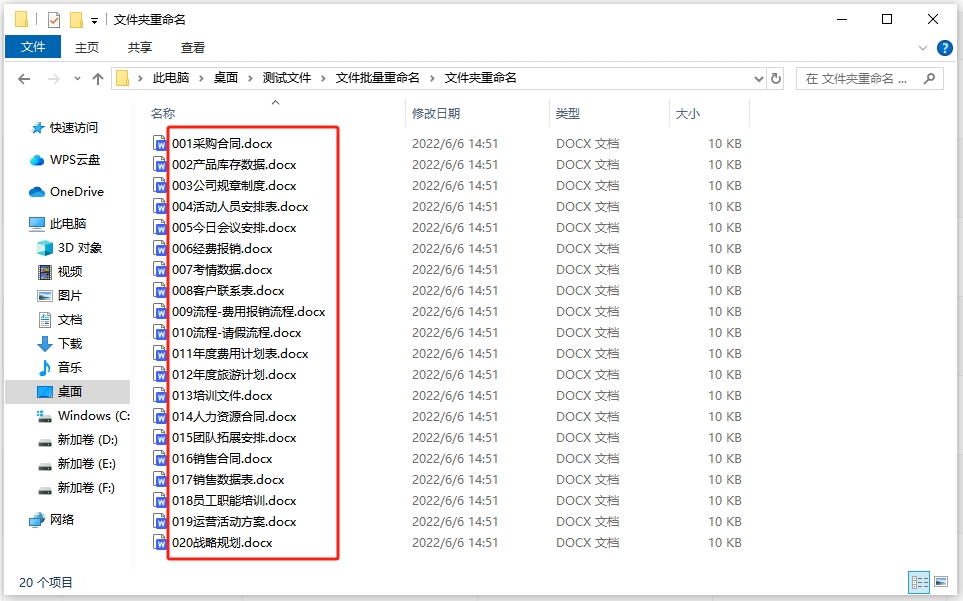Click Word icon of 003公司规章制度.docx
This screenshot has height=601, width=963.
coord(160,185)
